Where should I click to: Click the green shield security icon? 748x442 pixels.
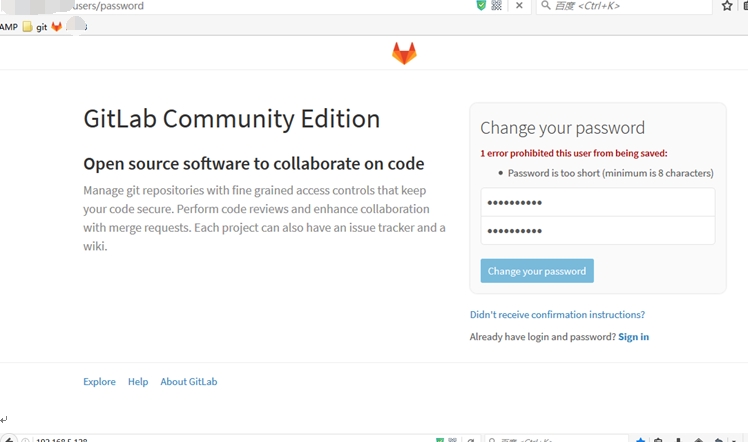(x=481, y=5)
